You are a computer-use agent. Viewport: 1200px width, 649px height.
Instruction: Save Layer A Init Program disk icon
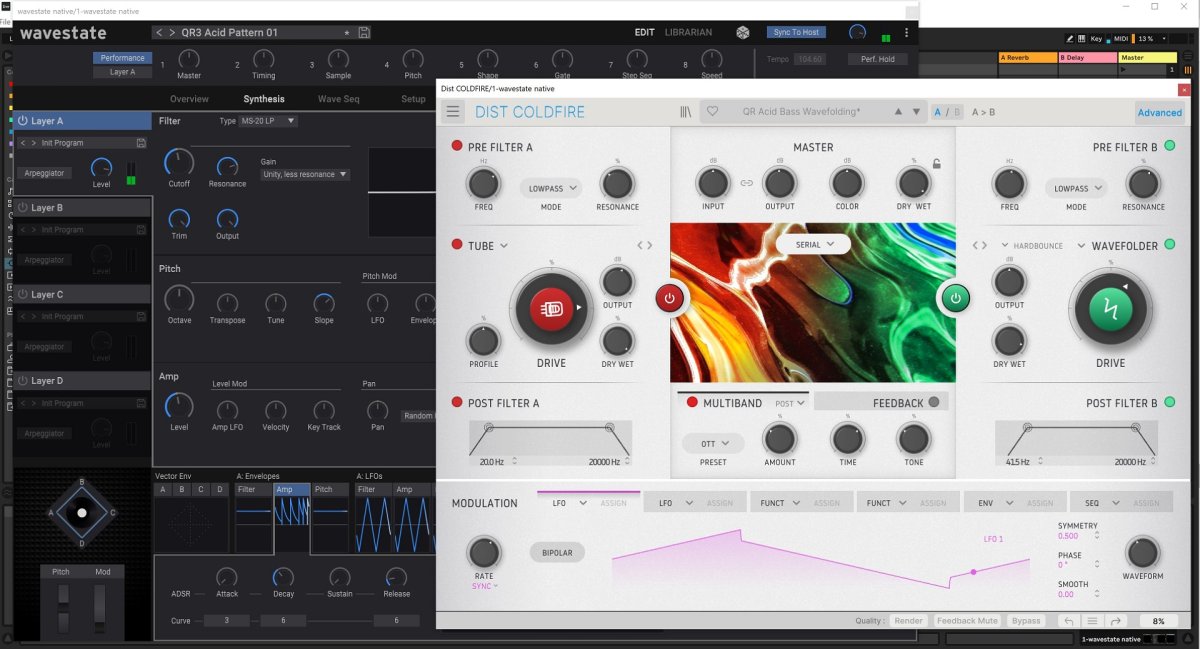(141, 143)
